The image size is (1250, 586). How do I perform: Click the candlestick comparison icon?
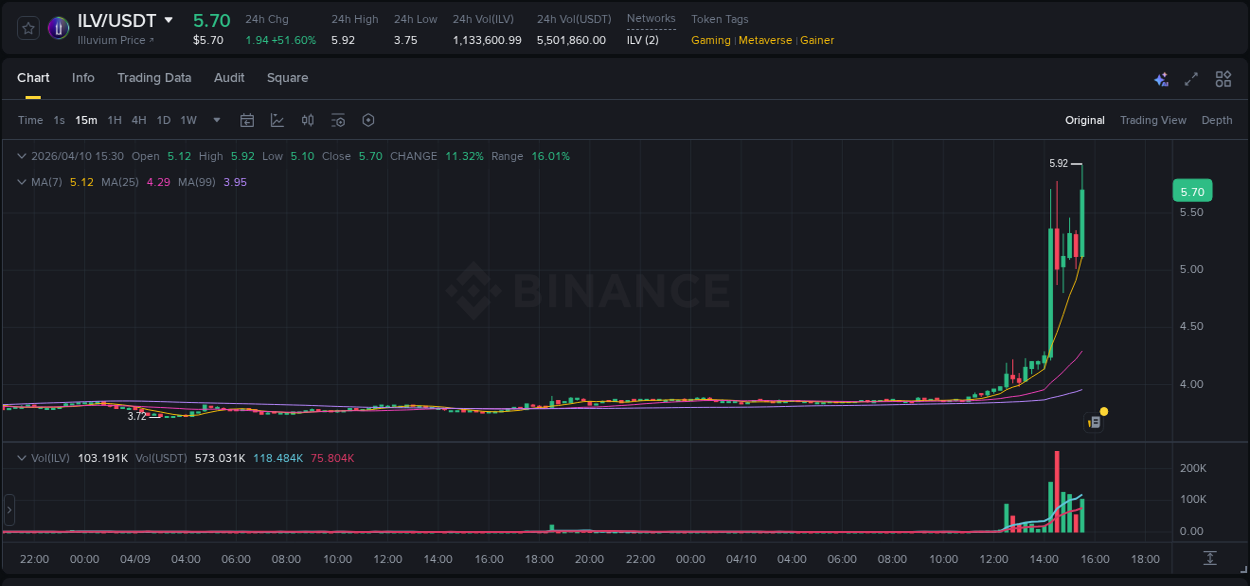click(308, 120)
